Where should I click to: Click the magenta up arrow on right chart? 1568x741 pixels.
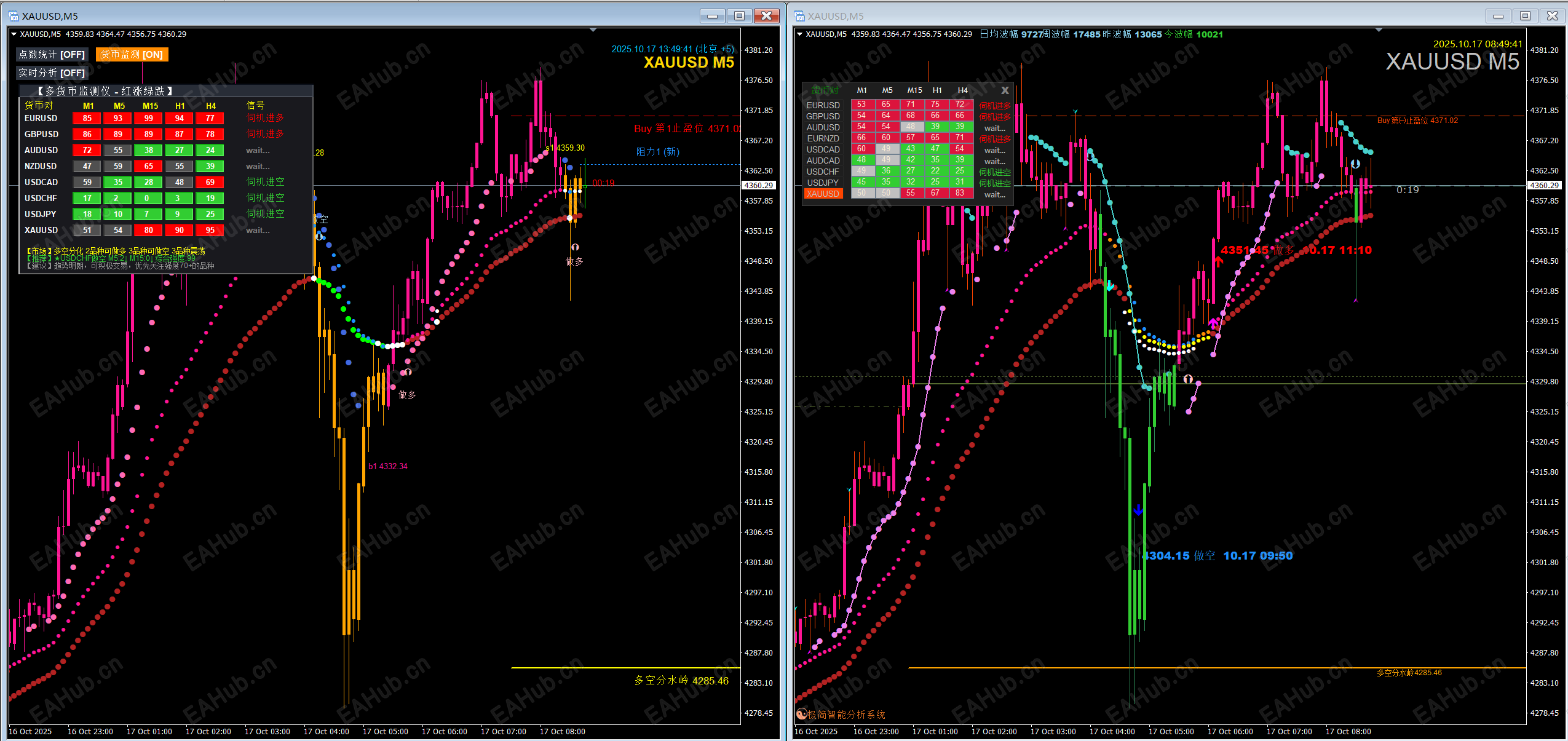1213,322
